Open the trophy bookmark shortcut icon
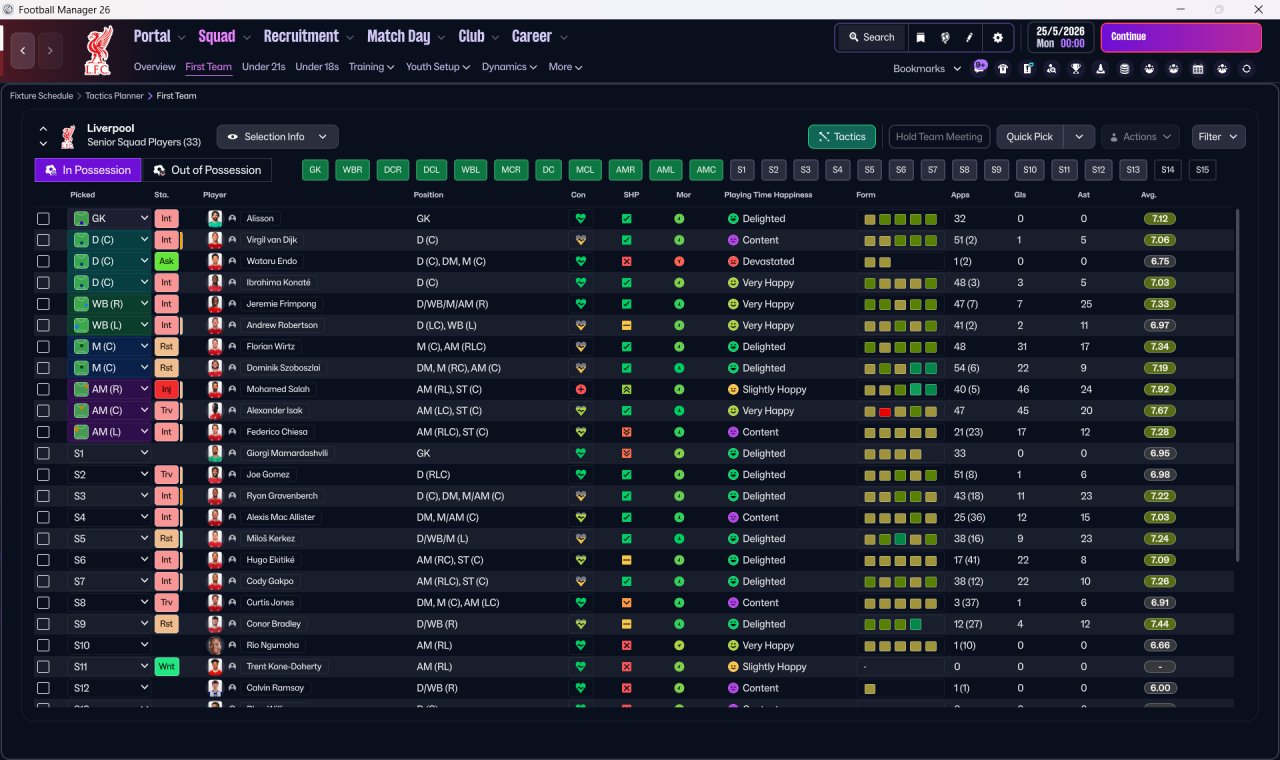The image size is (1280, 760). point(1076,69)
